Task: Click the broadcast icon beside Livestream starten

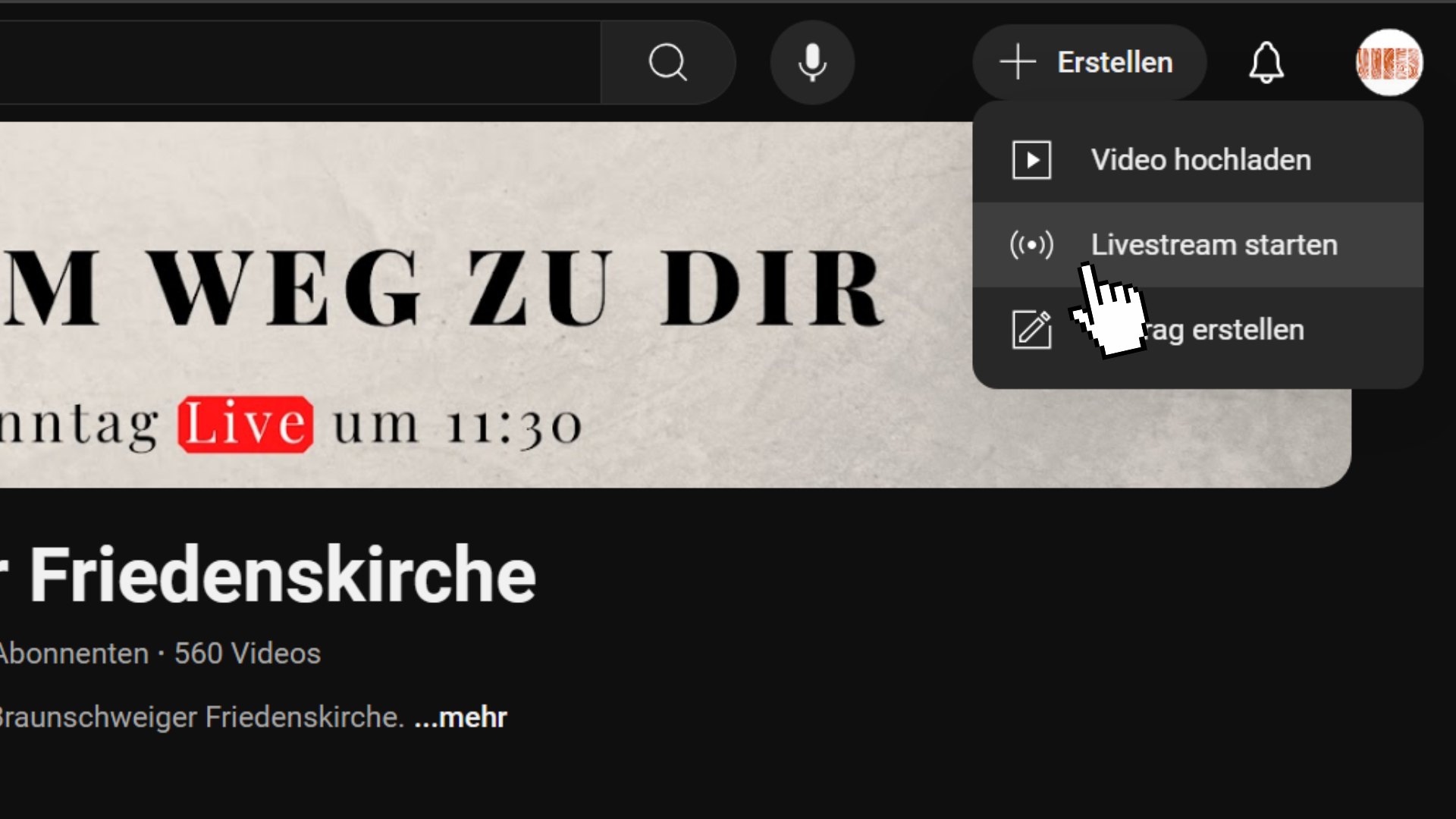Action: coord(1031,245)
